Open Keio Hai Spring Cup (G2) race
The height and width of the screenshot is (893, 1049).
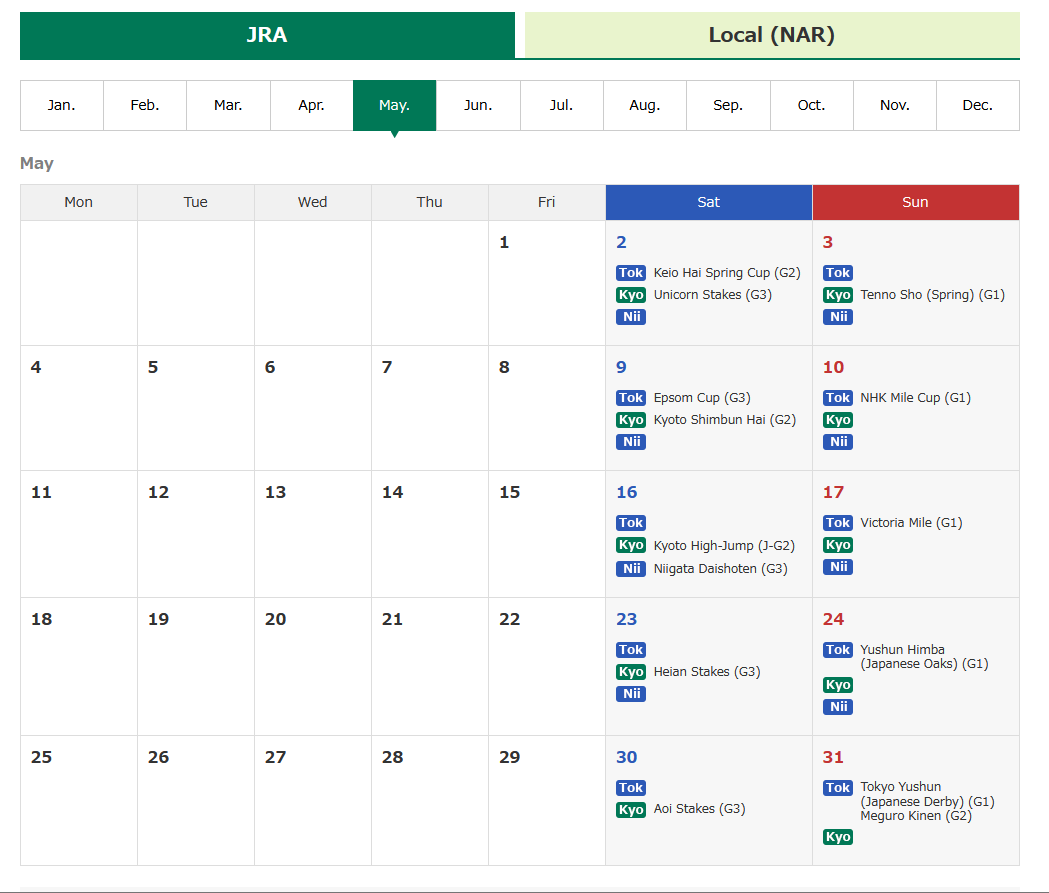(727, 273)
